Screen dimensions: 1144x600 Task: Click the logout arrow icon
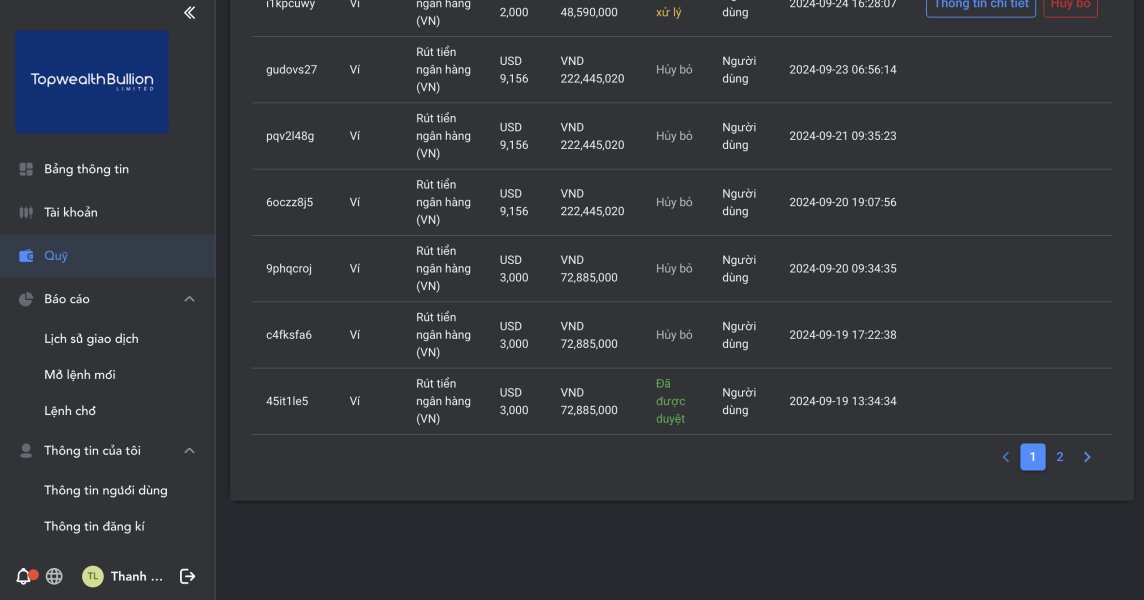pos(187,576)
